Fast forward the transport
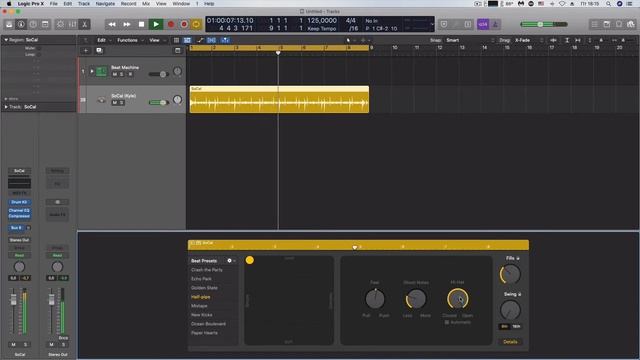Image resolution: width=640 pixels, height=360 pixels. (127, 24)
